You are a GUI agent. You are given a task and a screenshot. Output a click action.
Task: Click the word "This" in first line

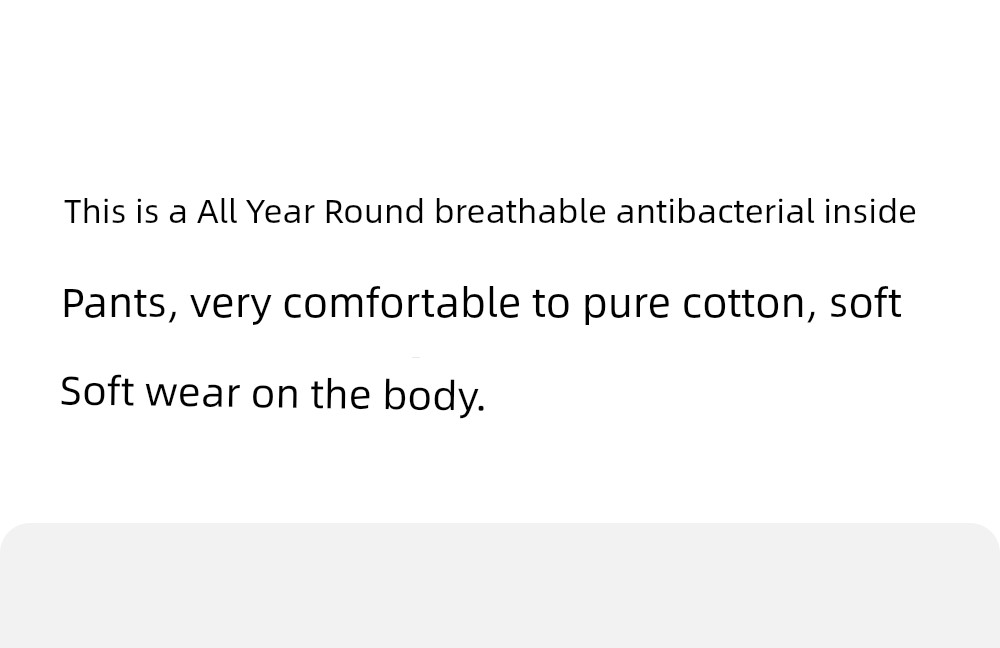95,212
